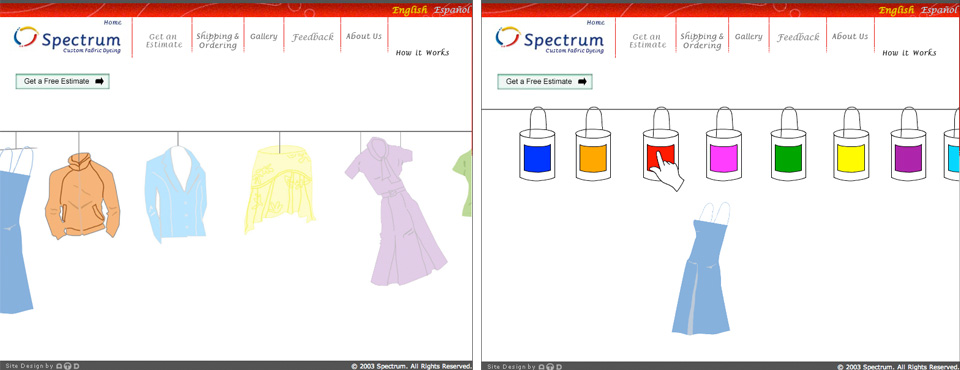
Task: Pick the lavender dress on the rack
Action: [397, 211]
